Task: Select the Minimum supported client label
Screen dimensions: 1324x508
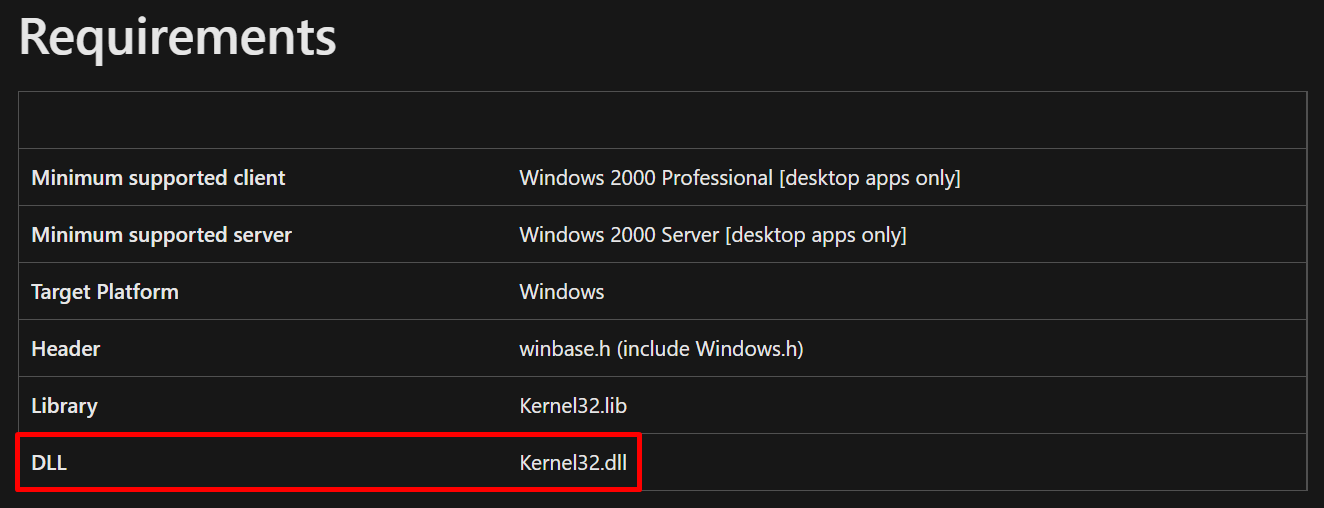Action: (x=158, y=178)
